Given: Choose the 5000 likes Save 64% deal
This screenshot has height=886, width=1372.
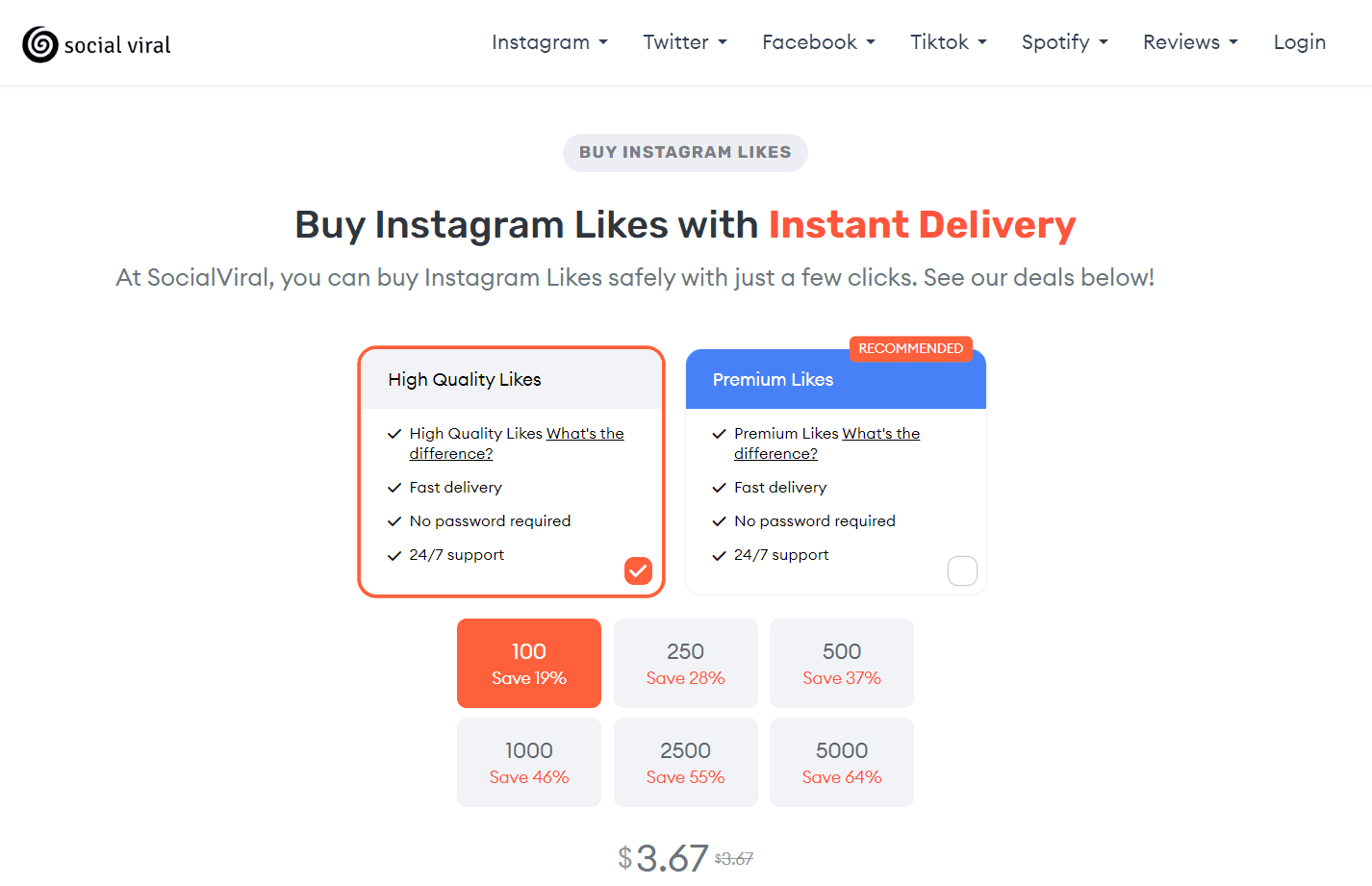Looking at the screenshot, I should pyautogui.click(x=841, y=762).
